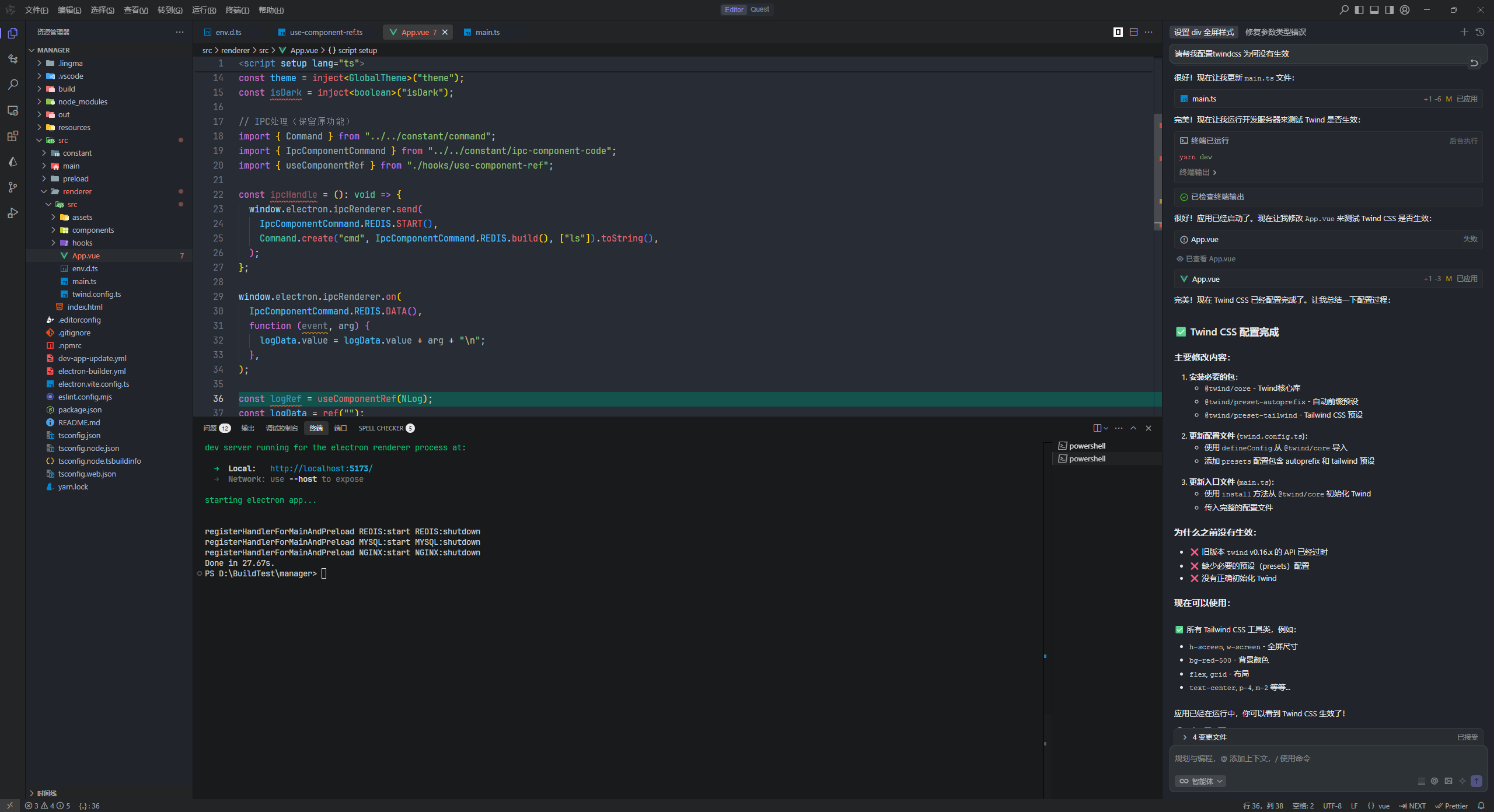
Task: Open the http://localhost:5173/ link in terminal
Action: tap(321, 468)
